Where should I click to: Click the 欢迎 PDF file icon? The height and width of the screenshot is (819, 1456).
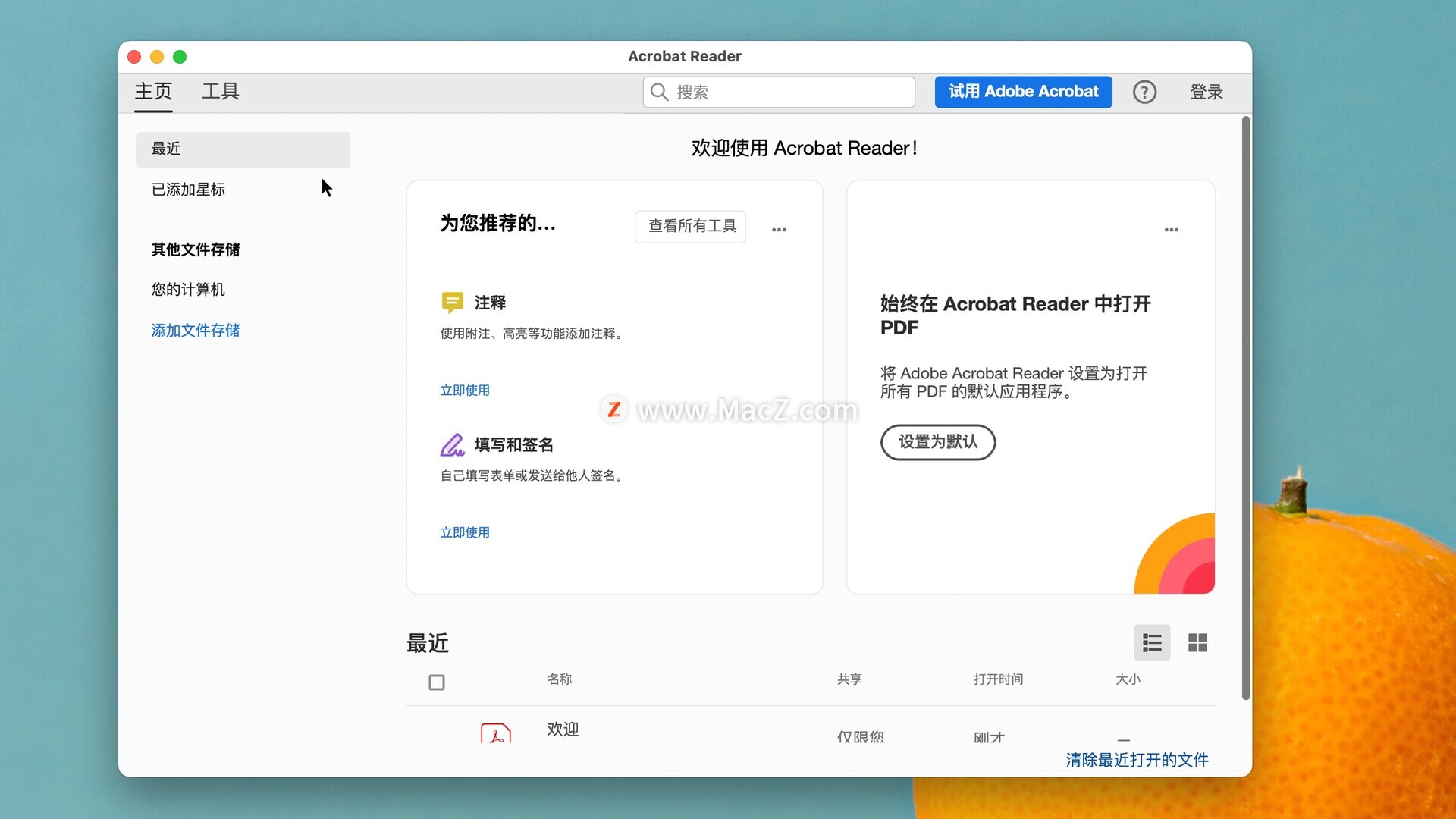click(496, 733)
